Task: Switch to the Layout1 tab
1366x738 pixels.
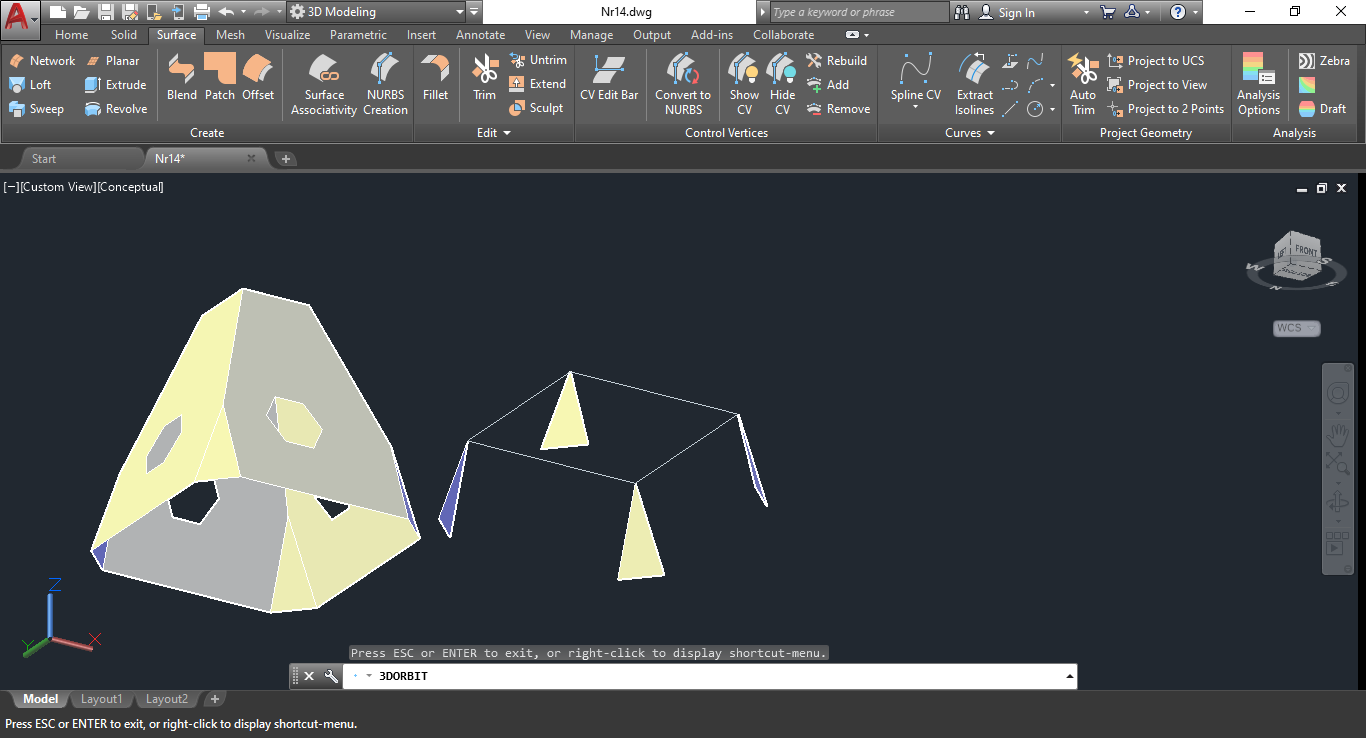Action: pyautogui.click(x=101, y=699)
